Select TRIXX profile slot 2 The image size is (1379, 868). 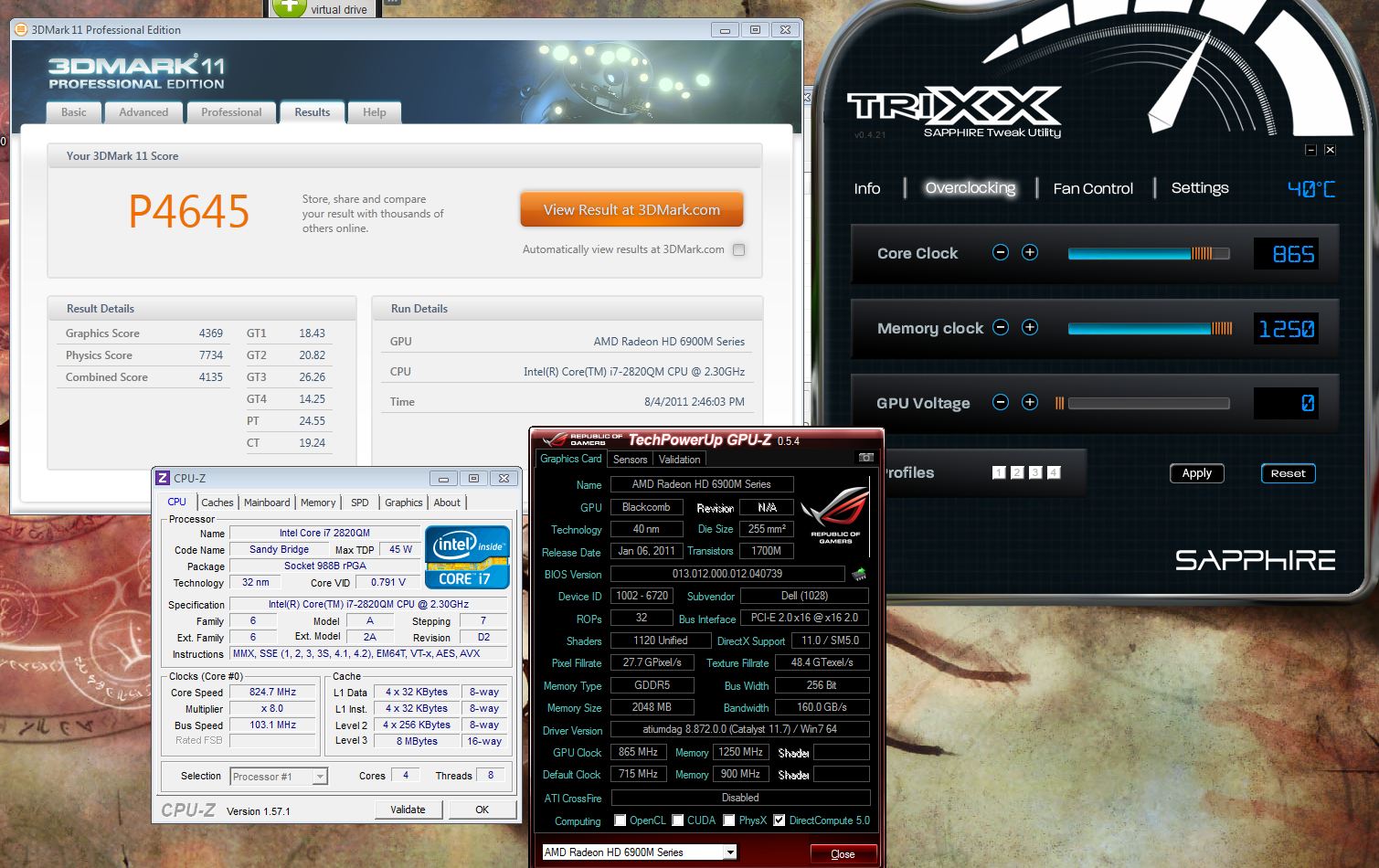click(1017, 472)
